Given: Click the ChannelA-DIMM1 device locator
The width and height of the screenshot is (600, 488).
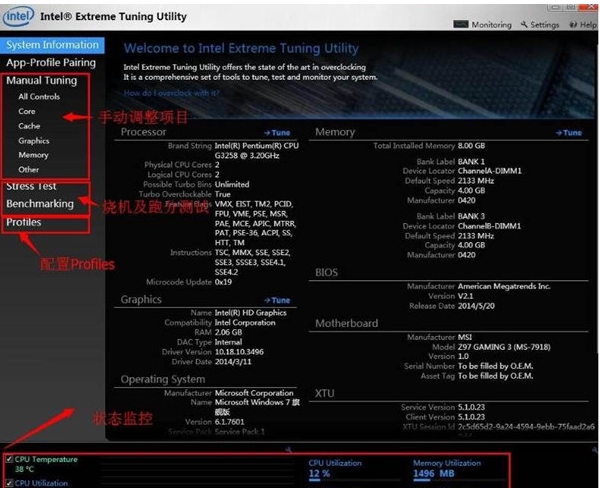Looking at the screenshot, I should pyautogui.click(x=489, y=171).
